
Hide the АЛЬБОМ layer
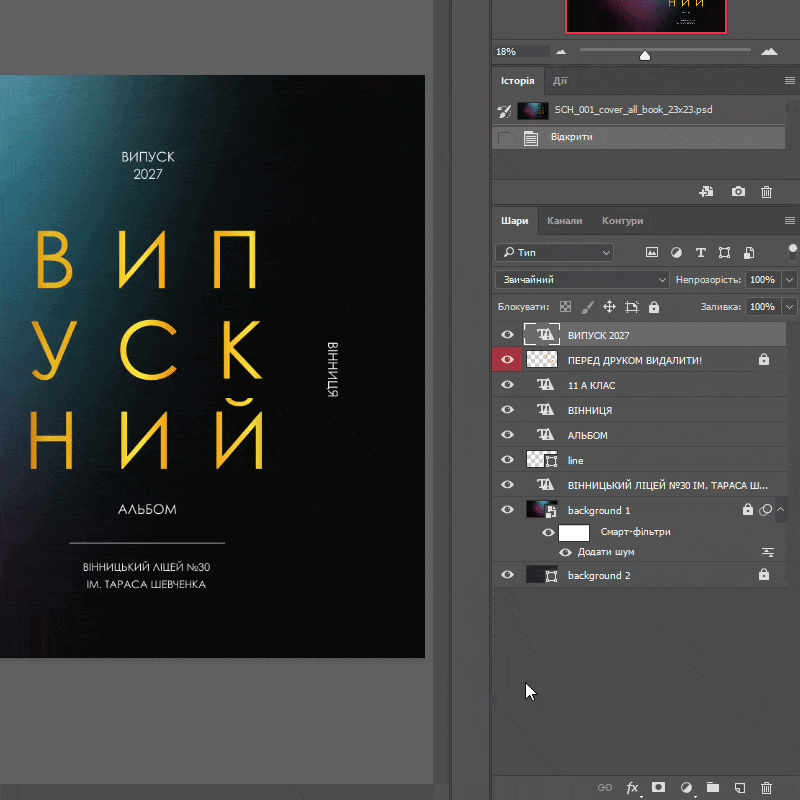pyautogui.click(x=507, y=435)
